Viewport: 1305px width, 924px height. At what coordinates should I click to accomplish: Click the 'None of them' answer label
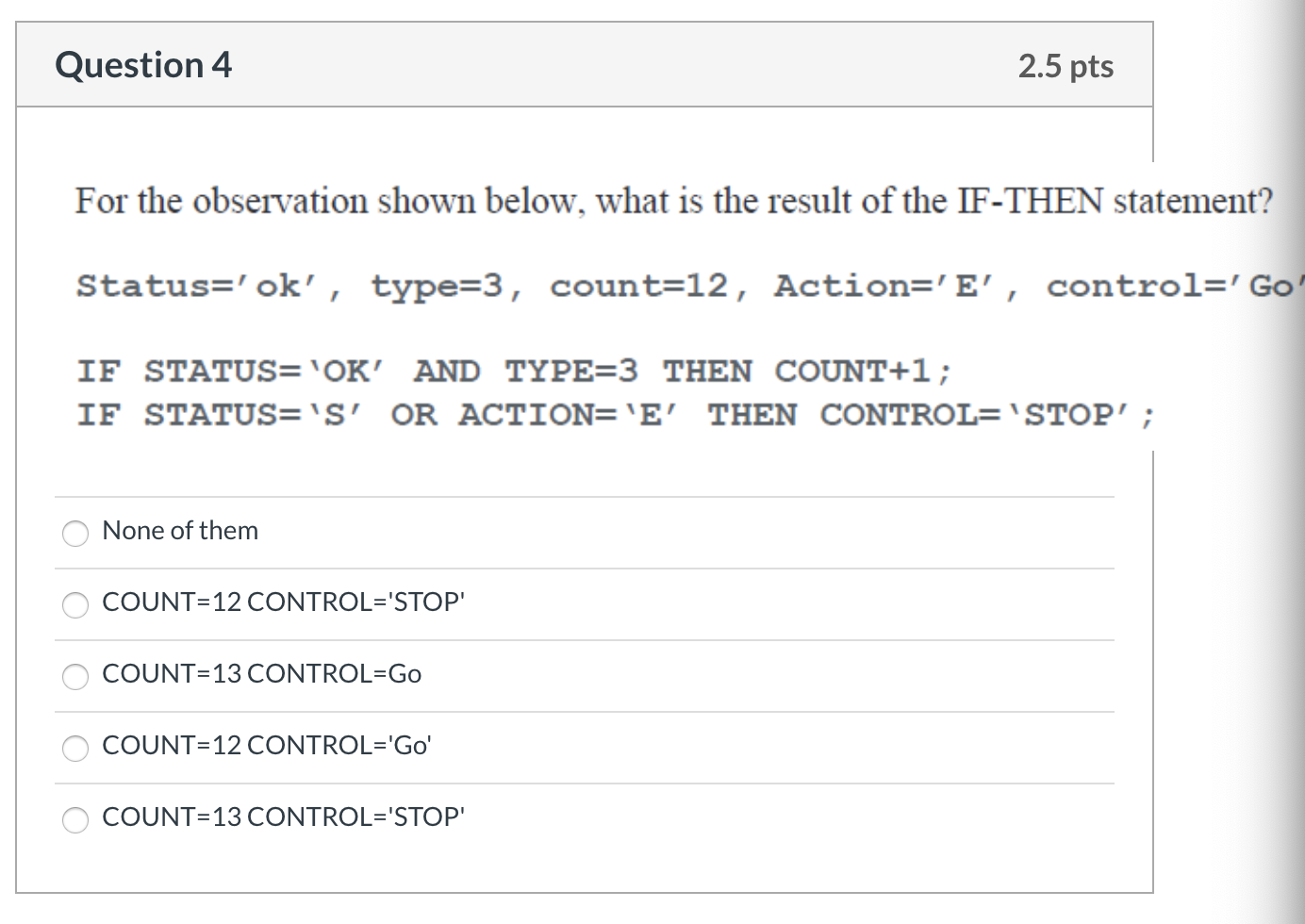click(x=180, y=531)
